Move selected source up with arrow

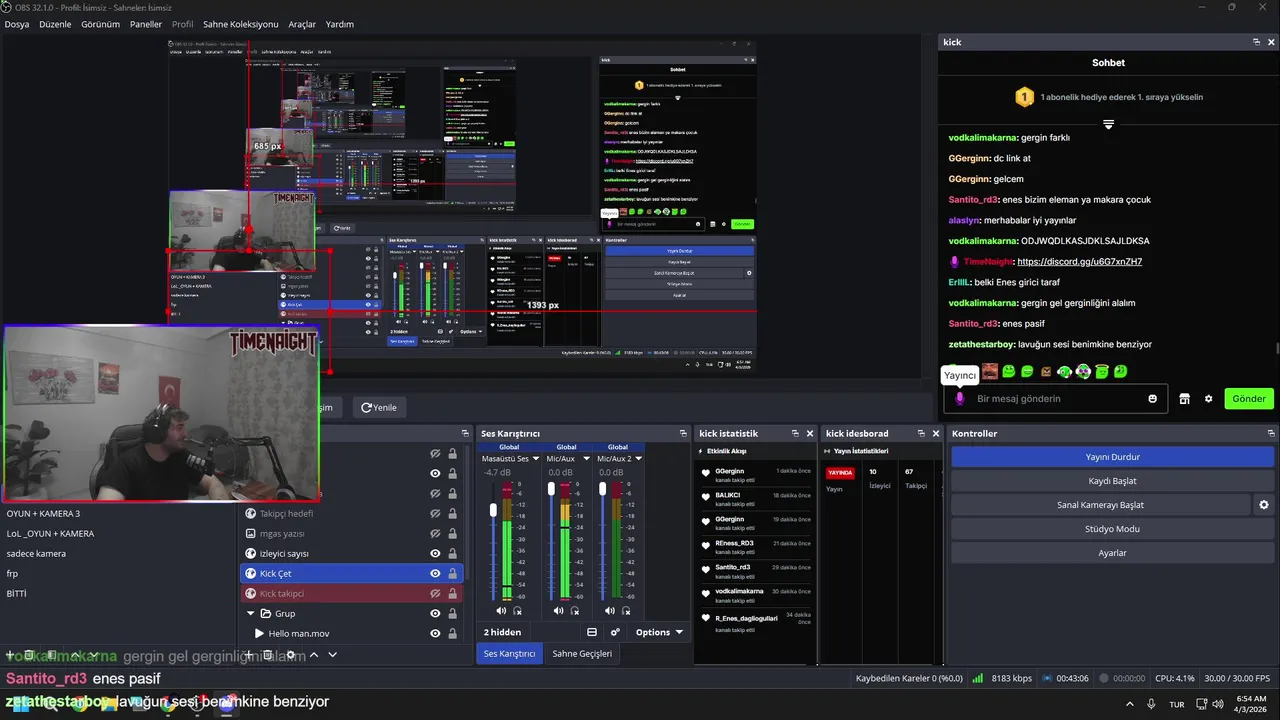point(313,655)
